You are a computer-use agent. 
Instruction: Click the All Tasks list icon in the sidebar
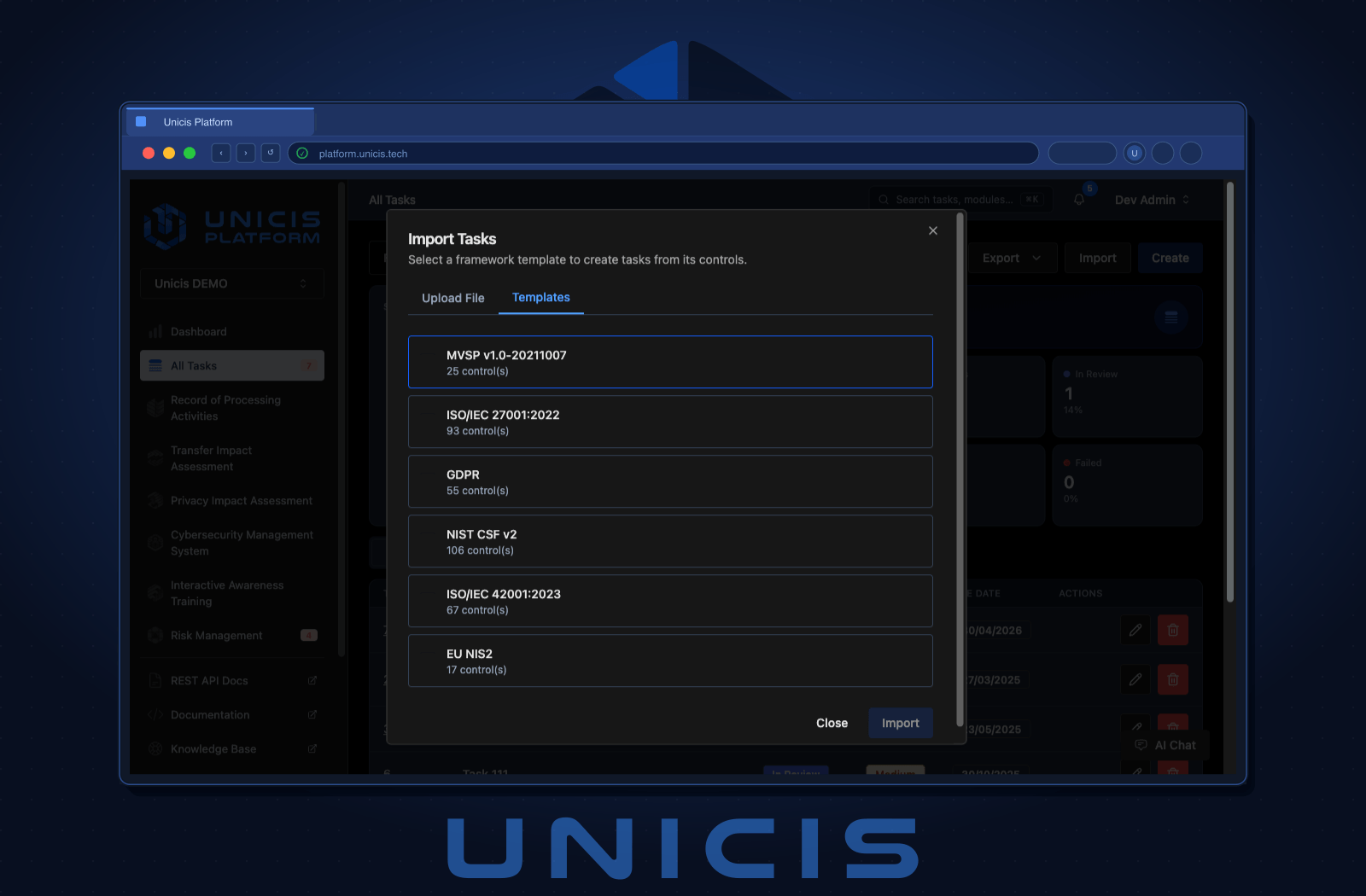[155, 366]
